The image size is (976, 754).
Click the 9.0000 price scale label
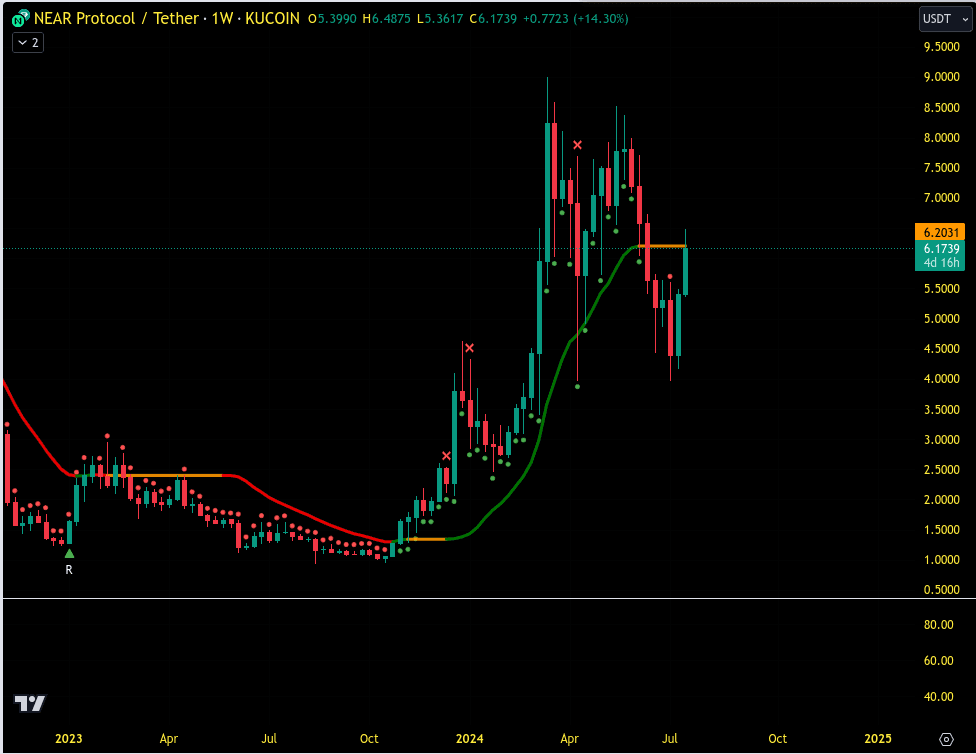(942, 77)
